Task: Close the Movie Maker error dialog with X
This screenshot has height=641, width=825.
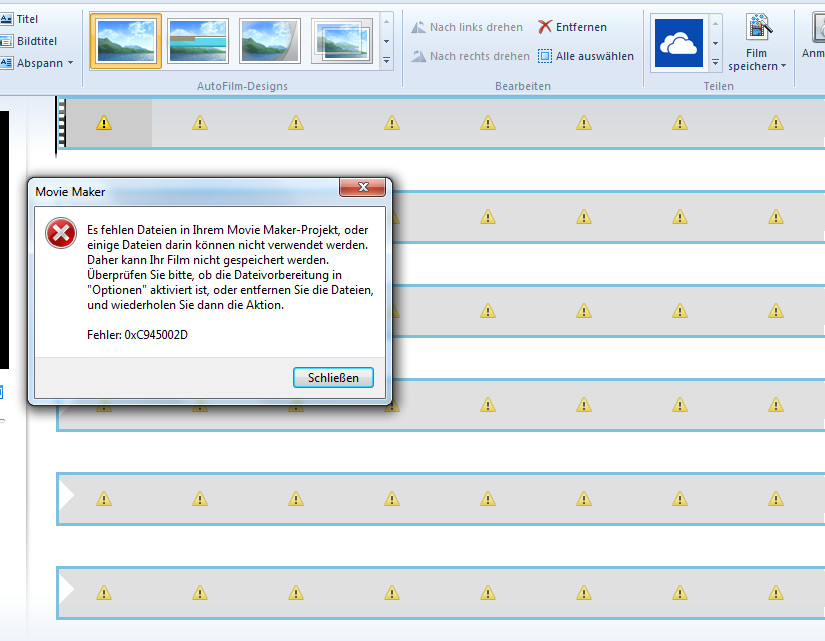Action: [x=363, y=187]
